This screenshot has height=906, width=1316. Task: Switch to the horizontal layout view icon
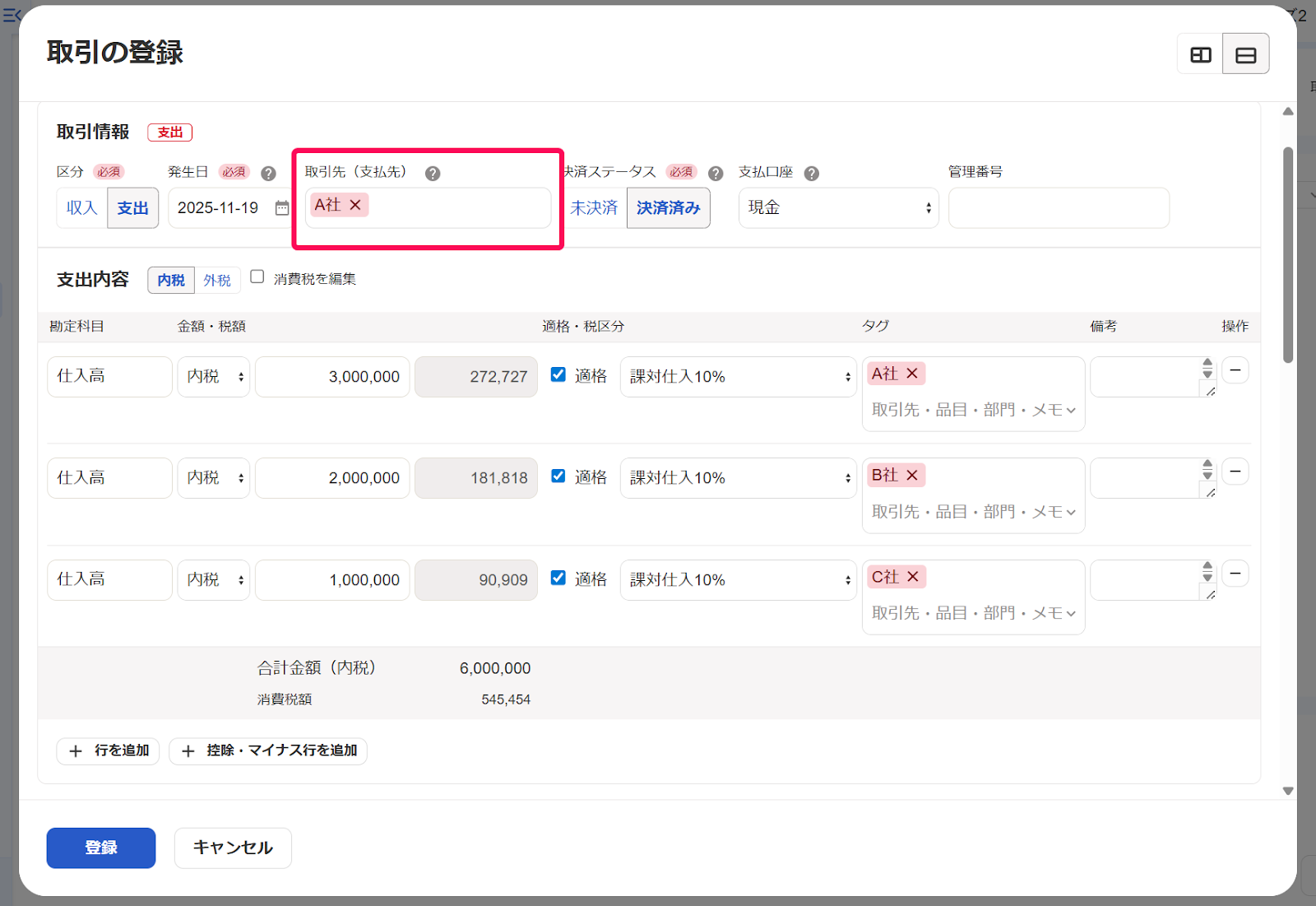tap(1246, 53)
